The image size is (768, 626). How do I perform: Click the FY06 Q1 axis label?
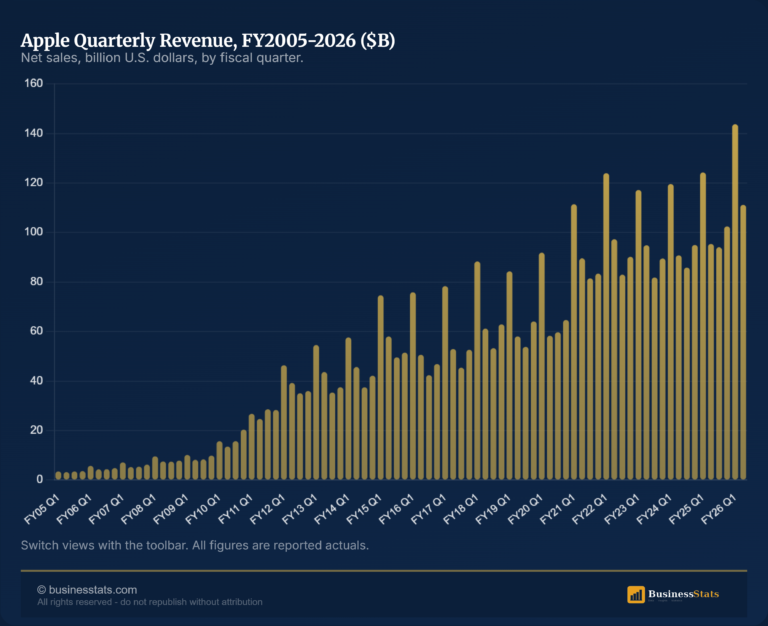[74, 509]
